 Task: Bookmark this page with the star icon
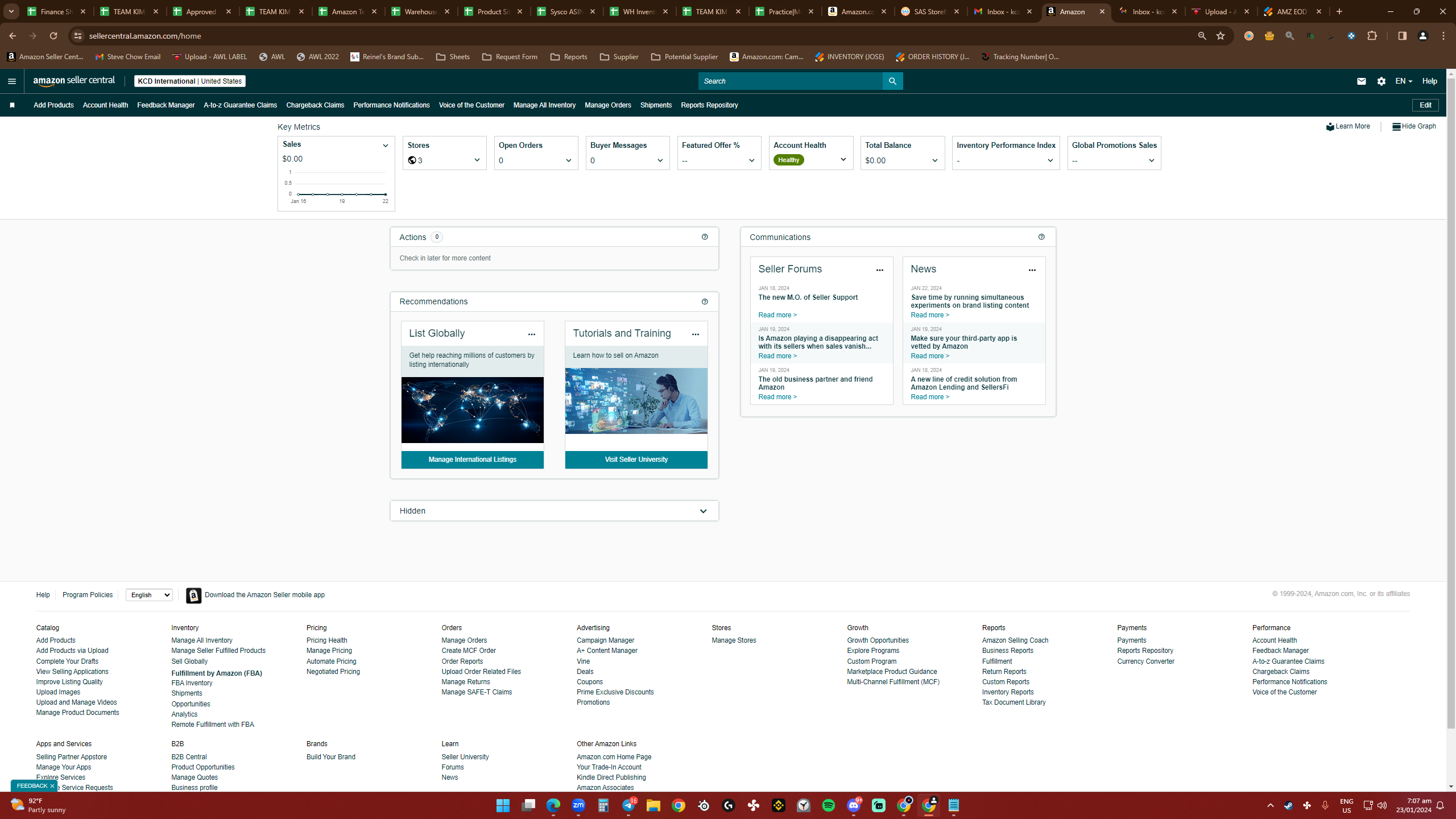pos(1221,36)
